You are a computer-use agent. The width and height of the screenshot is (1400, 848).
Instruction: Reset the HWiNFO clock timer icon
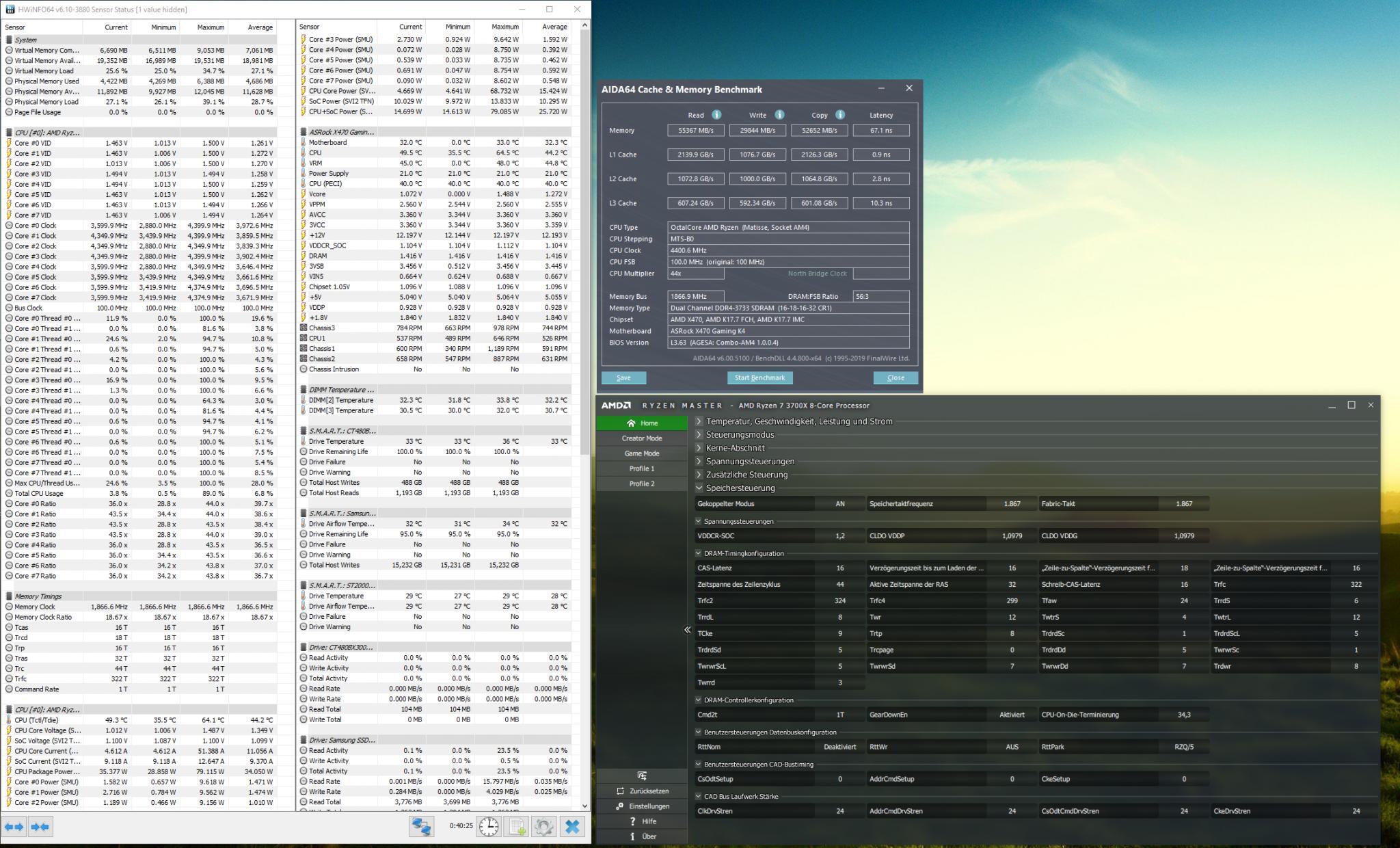pos(489,827)
